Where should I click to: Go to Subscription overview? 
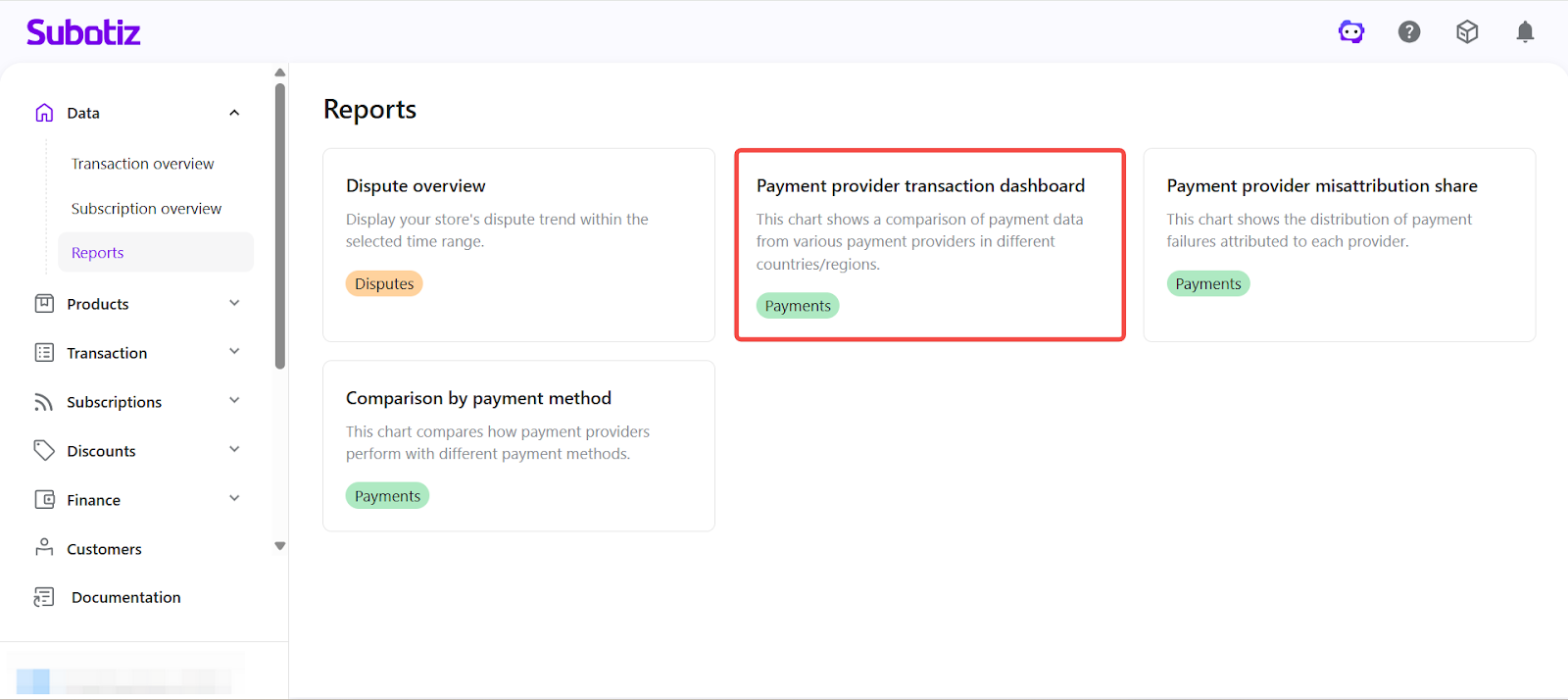coord(146,209)
